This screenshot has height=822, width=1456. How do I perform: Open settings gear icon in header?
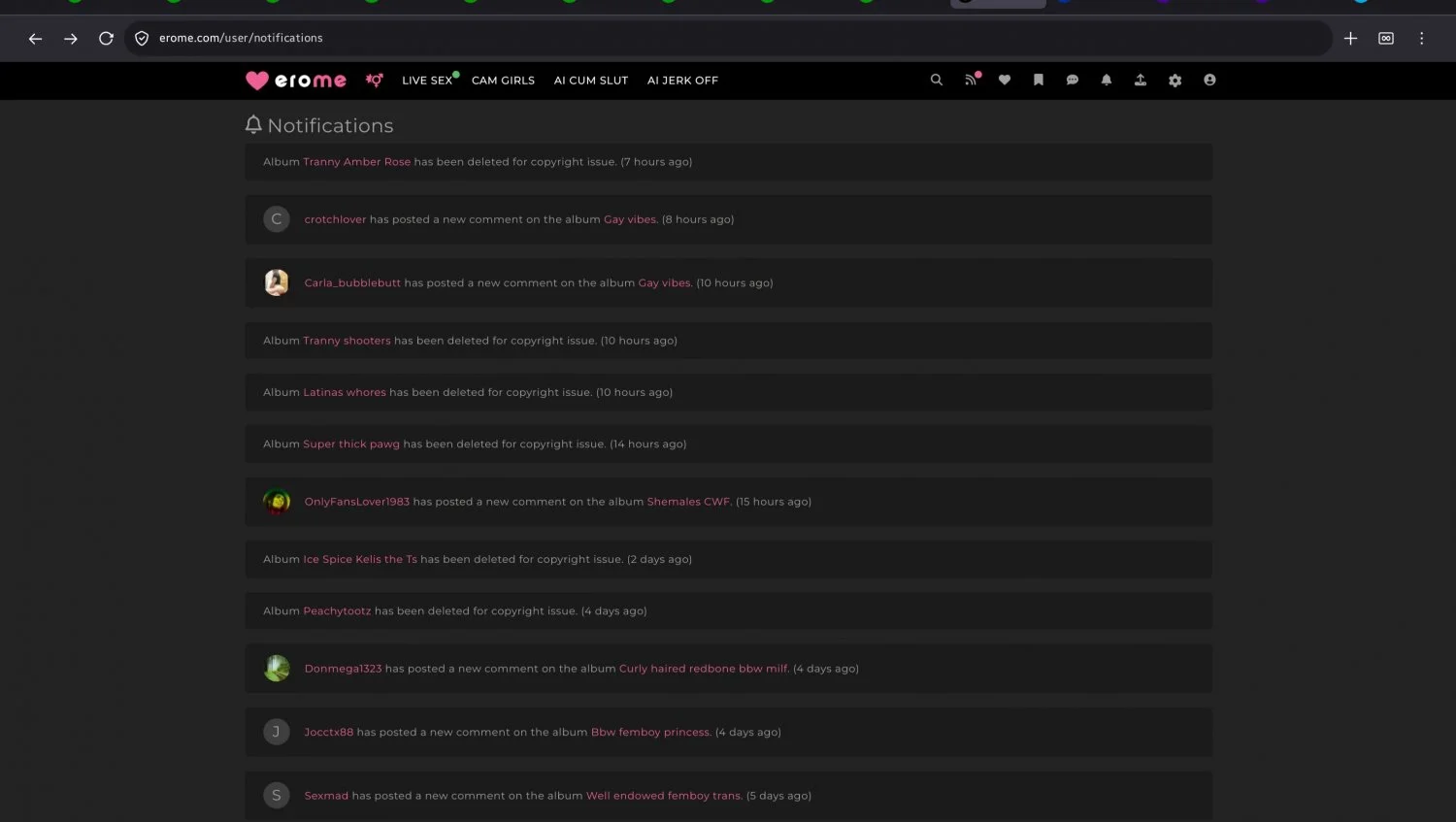pos(1175,81)
